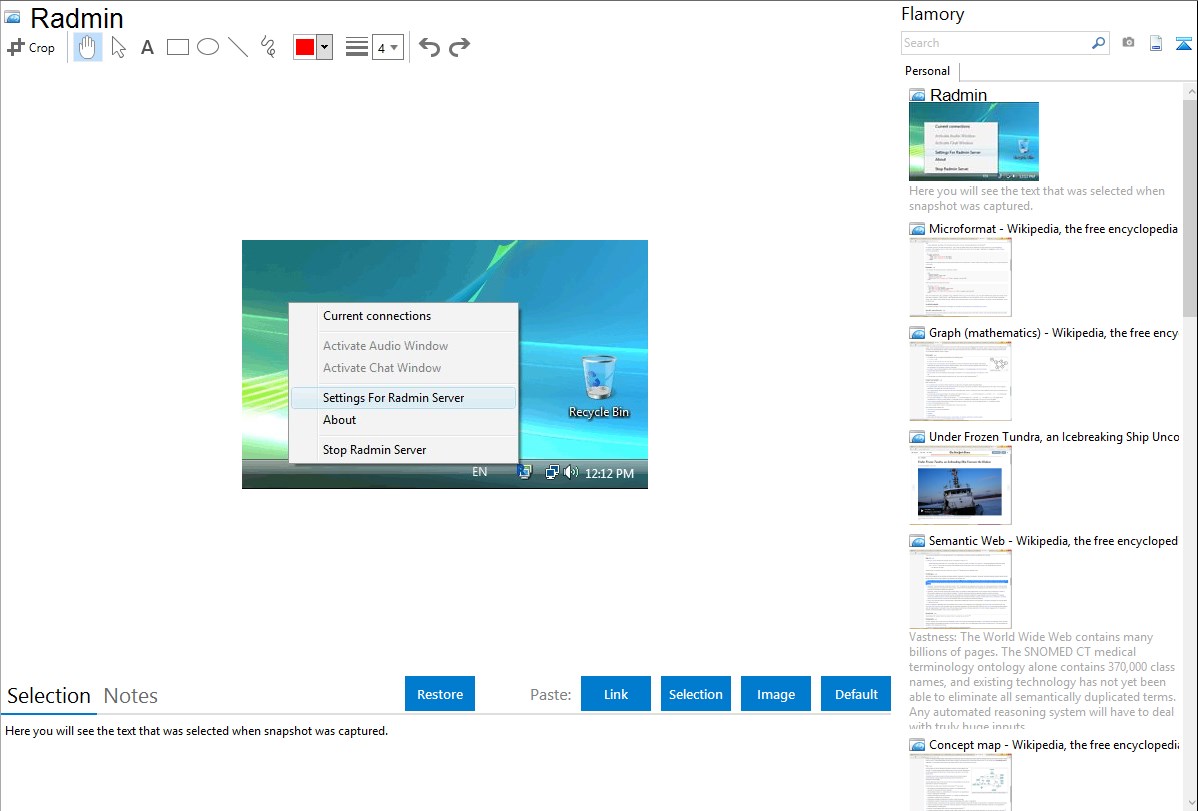The image size is (1198, 811).
Task: Open the Personal tab
Action: [x=927, y=71]
